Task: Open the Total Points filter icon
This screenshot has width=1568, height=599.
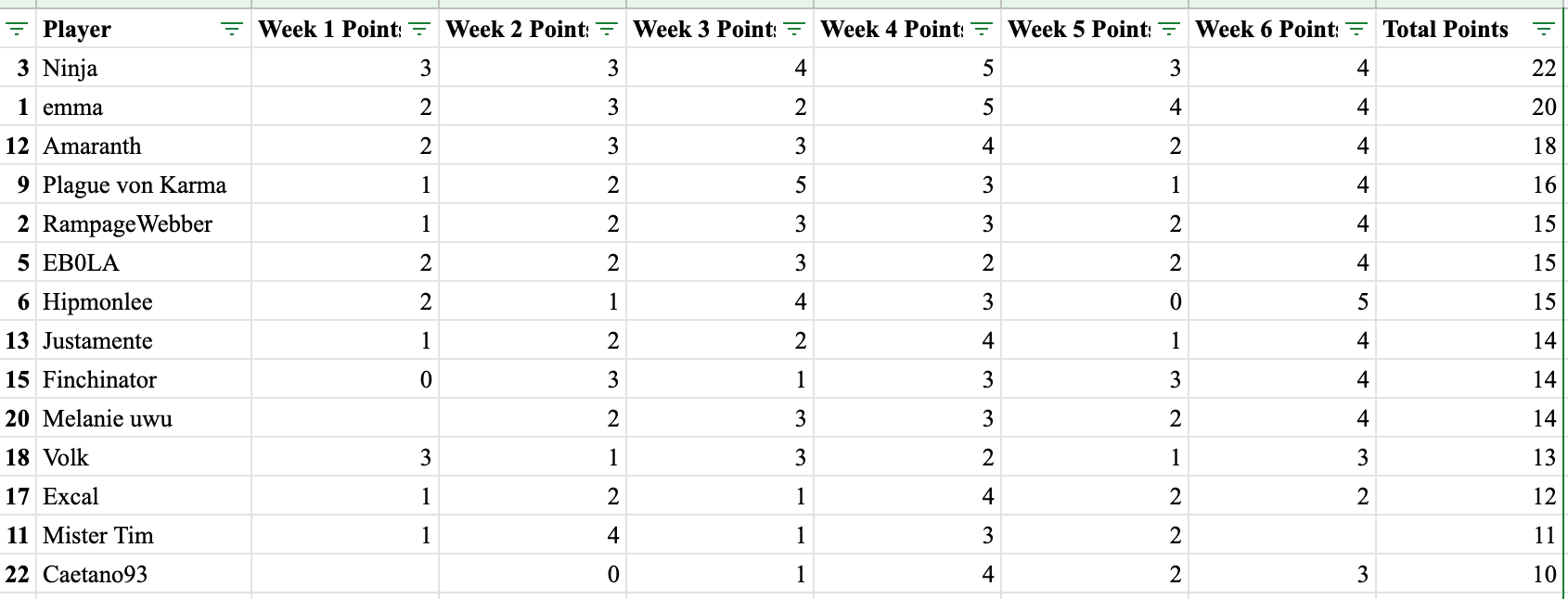Action: (1543, 30)
